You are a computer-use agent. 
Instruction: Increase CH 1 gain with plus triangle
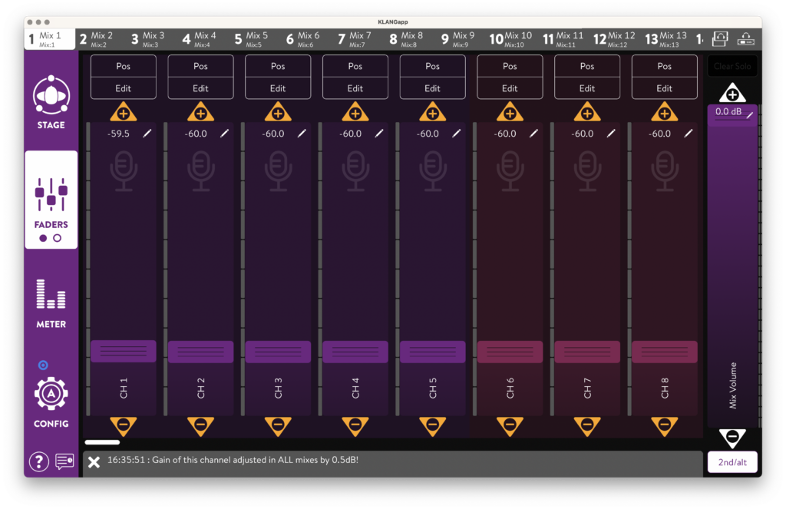(x=123, y=112)
